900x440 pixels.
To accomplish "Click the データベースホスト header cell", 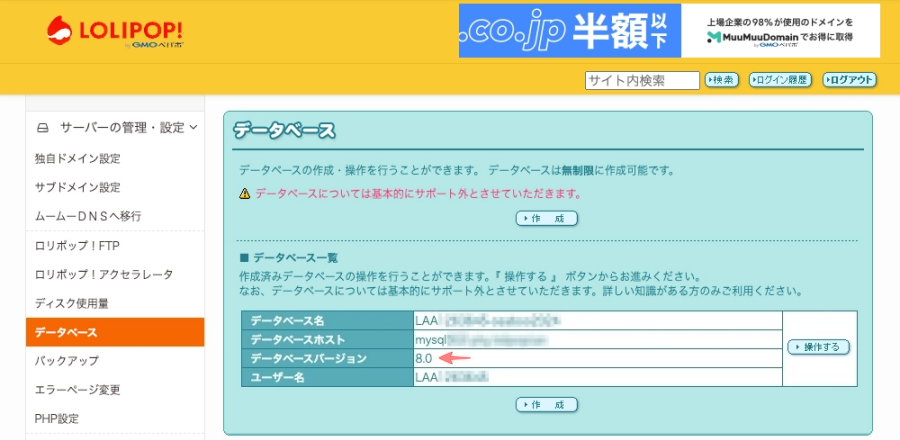I will coord(327,340).
